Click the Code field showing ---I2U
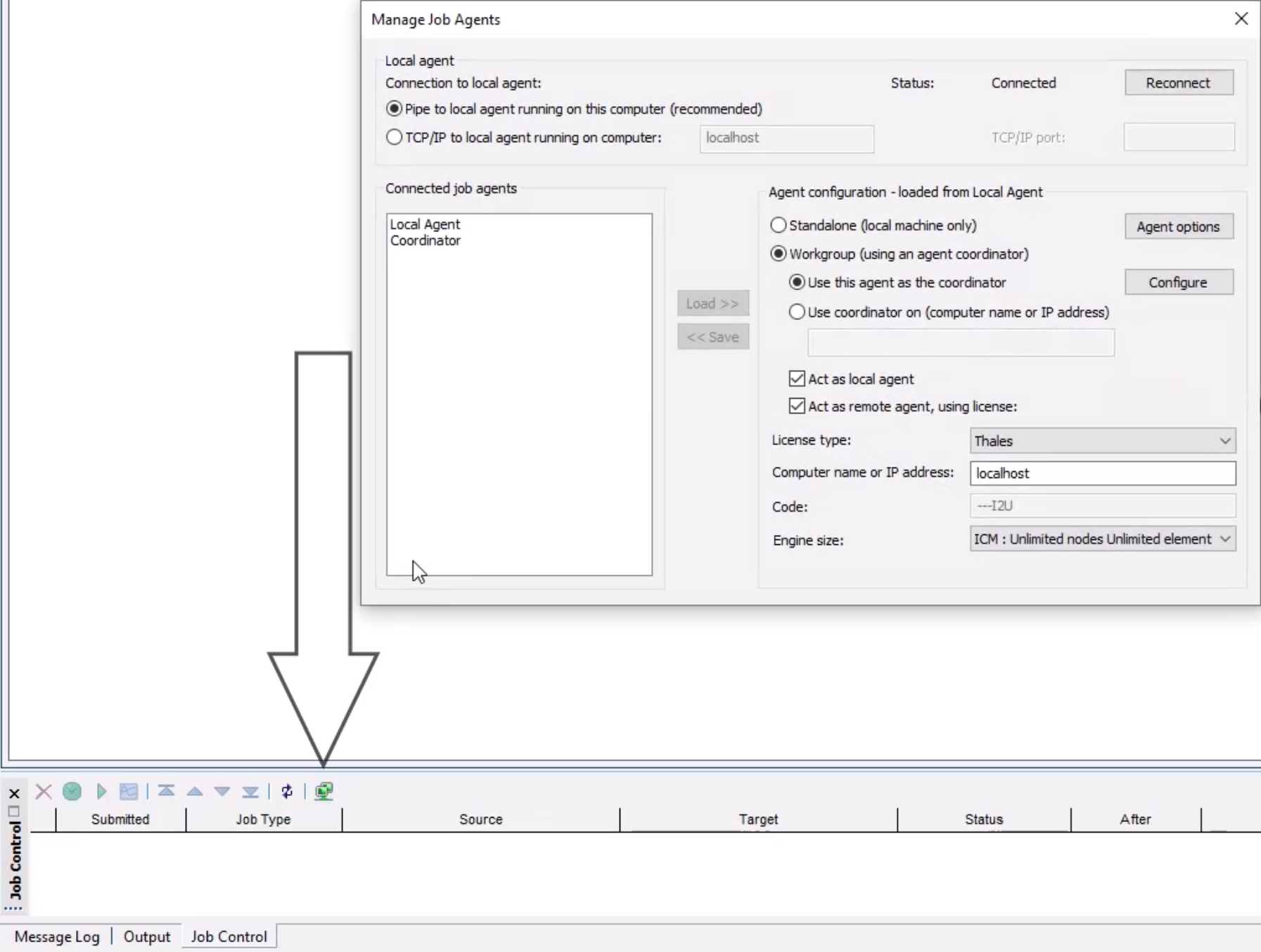The width and height of the screenshot is (1261, 952). point(1103,506)
